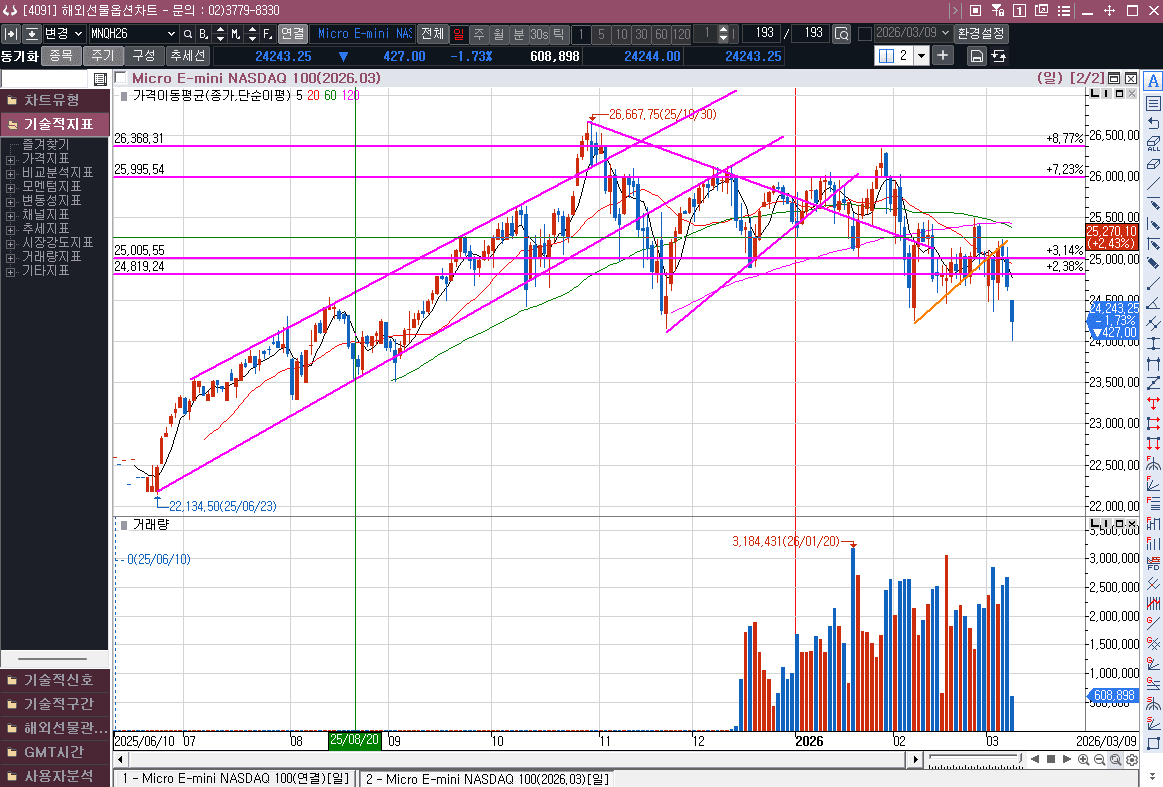Viewport: 1163px width, 787px height.
Task: Toggle the 연결 continuous contract button
Action: coord(292,34)
